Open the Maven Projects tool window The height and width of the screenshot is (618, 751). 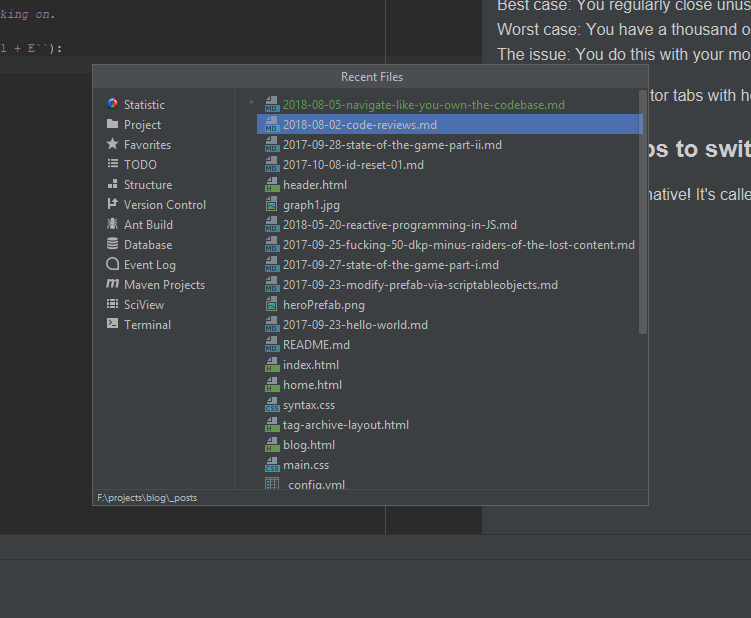[x=164, y=285]
